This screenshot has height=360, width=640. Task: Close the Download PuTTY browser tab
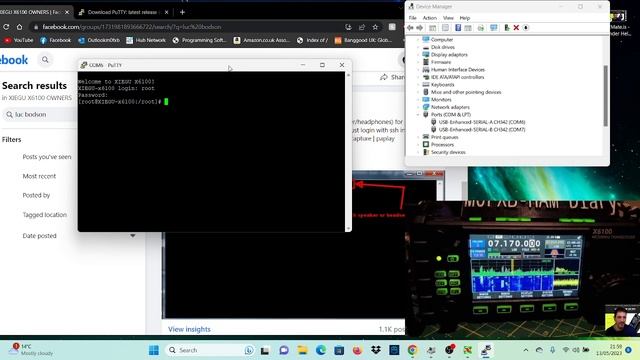coord(166,12)
